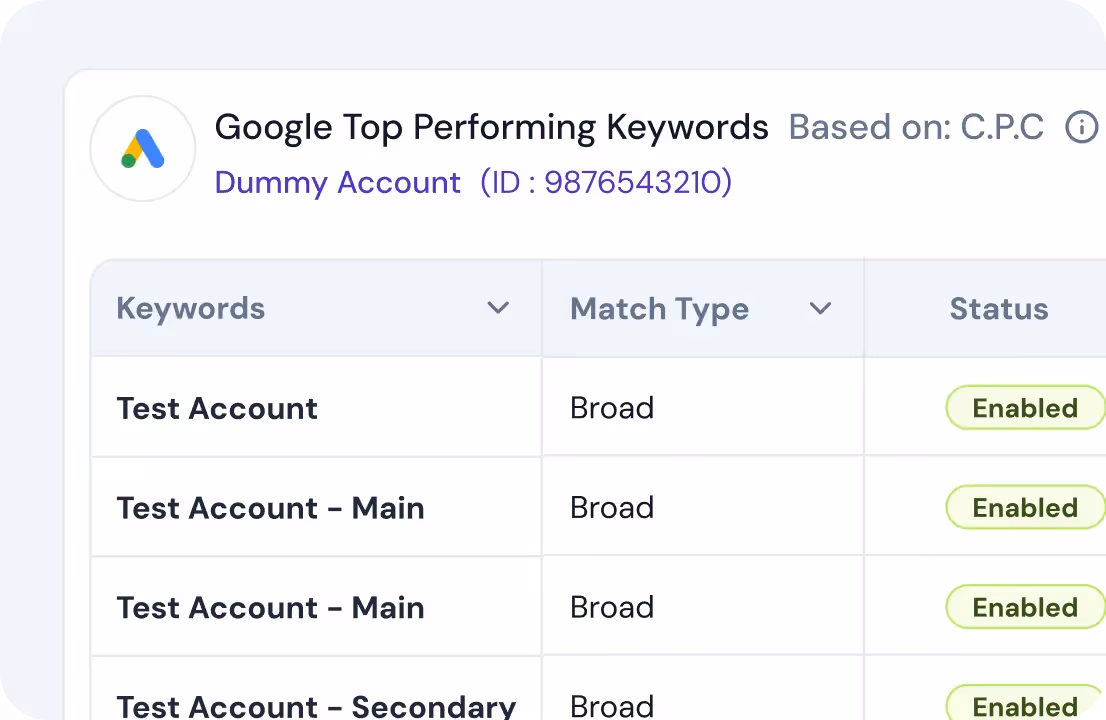Open the info icon beside Based on: C.P.C

(1081, 128)
